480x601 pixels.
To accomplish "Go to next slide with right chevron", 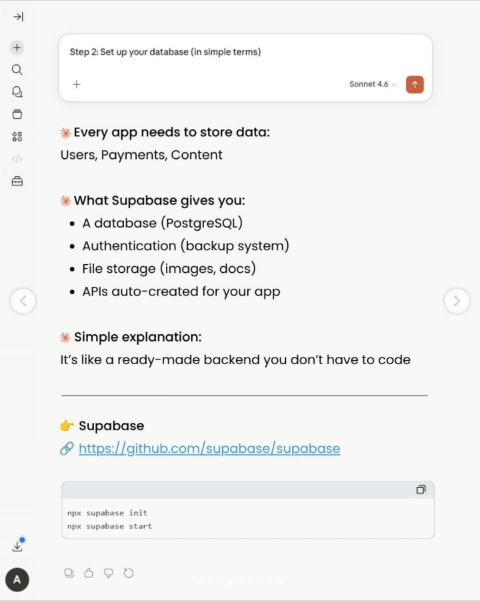I will pos(457,301).
